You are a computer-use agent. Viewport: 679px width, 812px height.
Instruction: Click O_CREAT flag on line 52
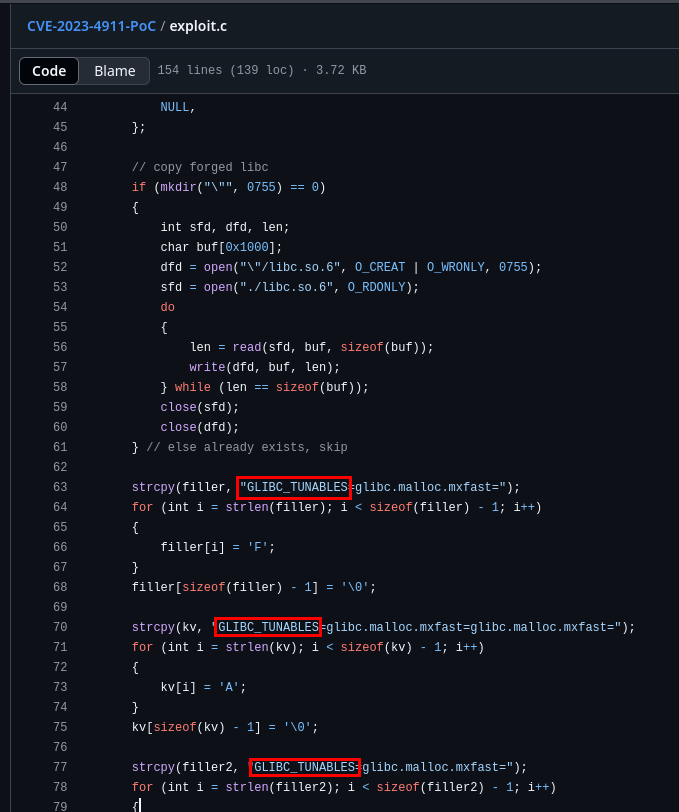(x=380, y=267)
